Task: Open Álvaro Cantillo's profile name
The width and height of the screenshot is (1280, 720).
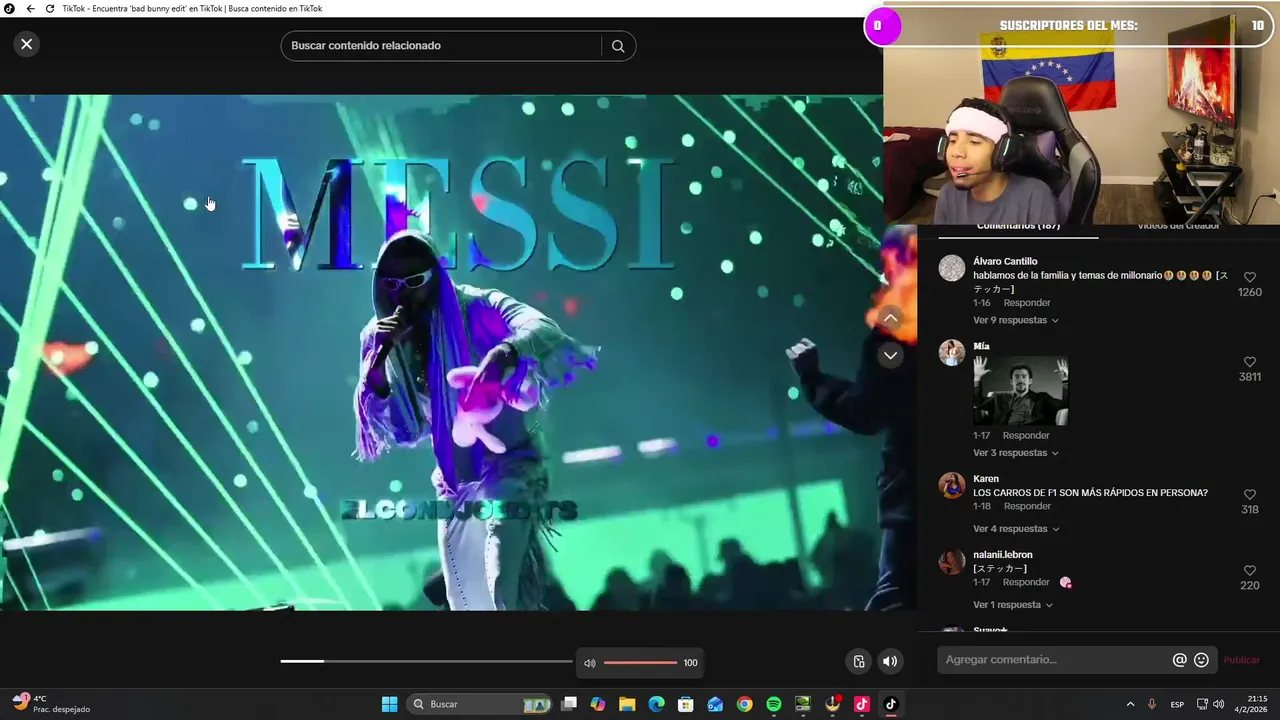Action: pos(1005,262)
